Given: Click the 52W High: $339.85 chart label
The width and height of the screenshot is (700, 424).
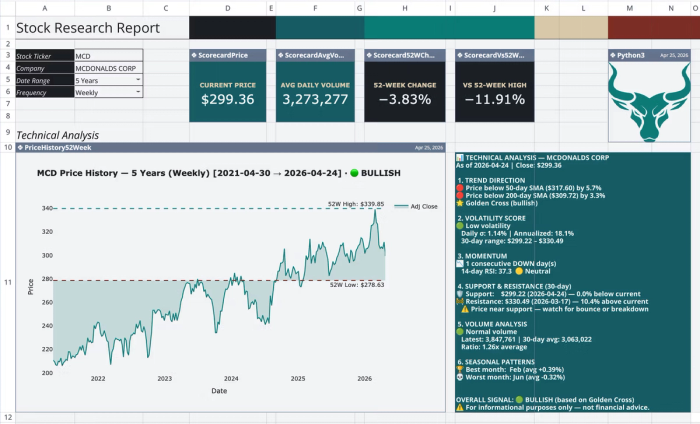Looking at the screenshot, I should 356,204.
